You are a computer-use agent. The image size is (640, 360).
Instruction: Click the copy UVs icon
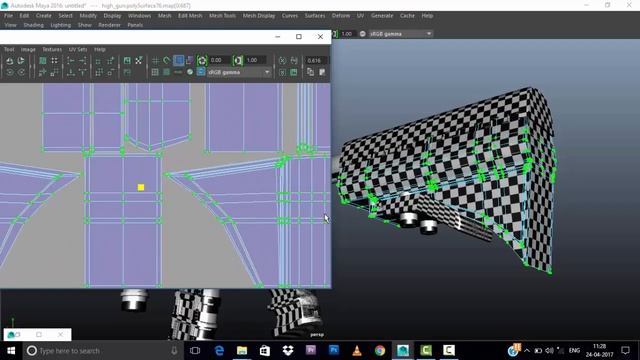(x=310, y=72)
